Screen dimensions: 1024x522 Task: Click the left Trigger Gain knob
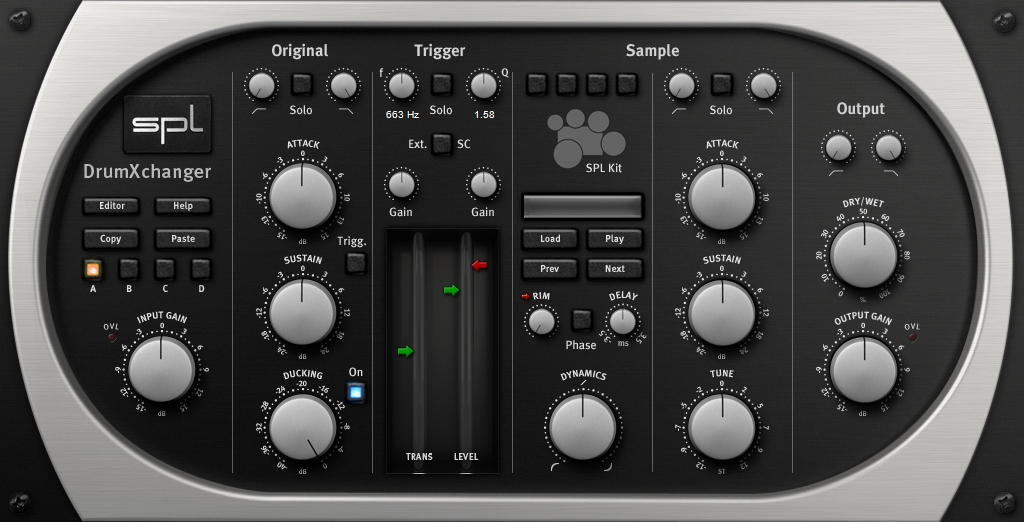tap(402, 184)
